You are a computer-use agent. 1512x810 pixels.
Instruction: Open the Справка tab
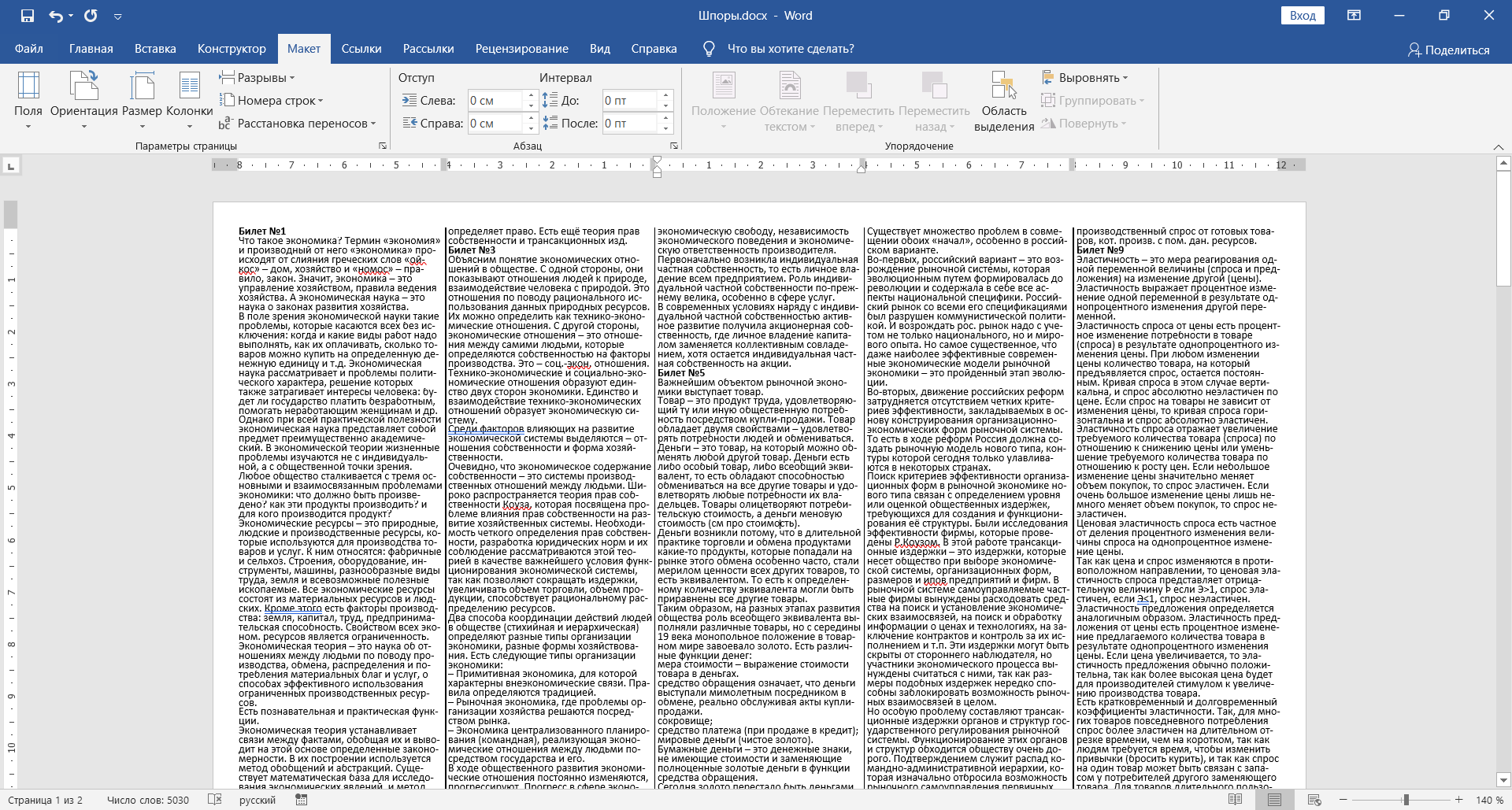[x=654, y=49]
